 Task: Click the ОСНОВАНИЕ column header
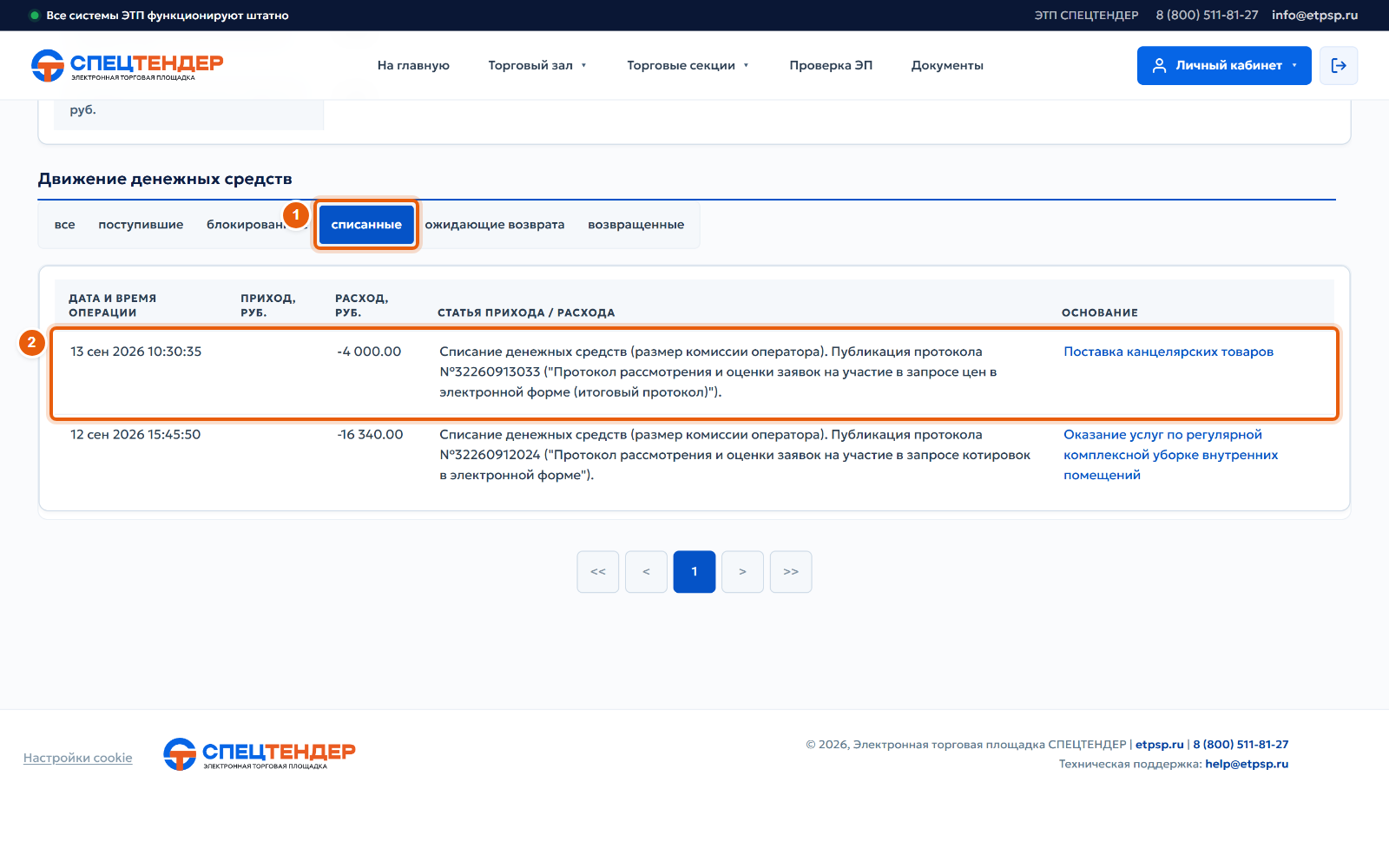coord(1100,312)
